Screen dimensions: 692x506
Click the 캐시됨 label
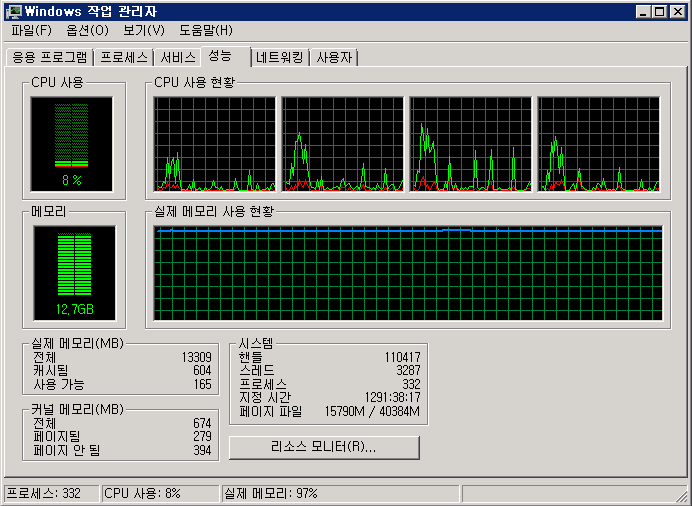[x=51, y=370]
